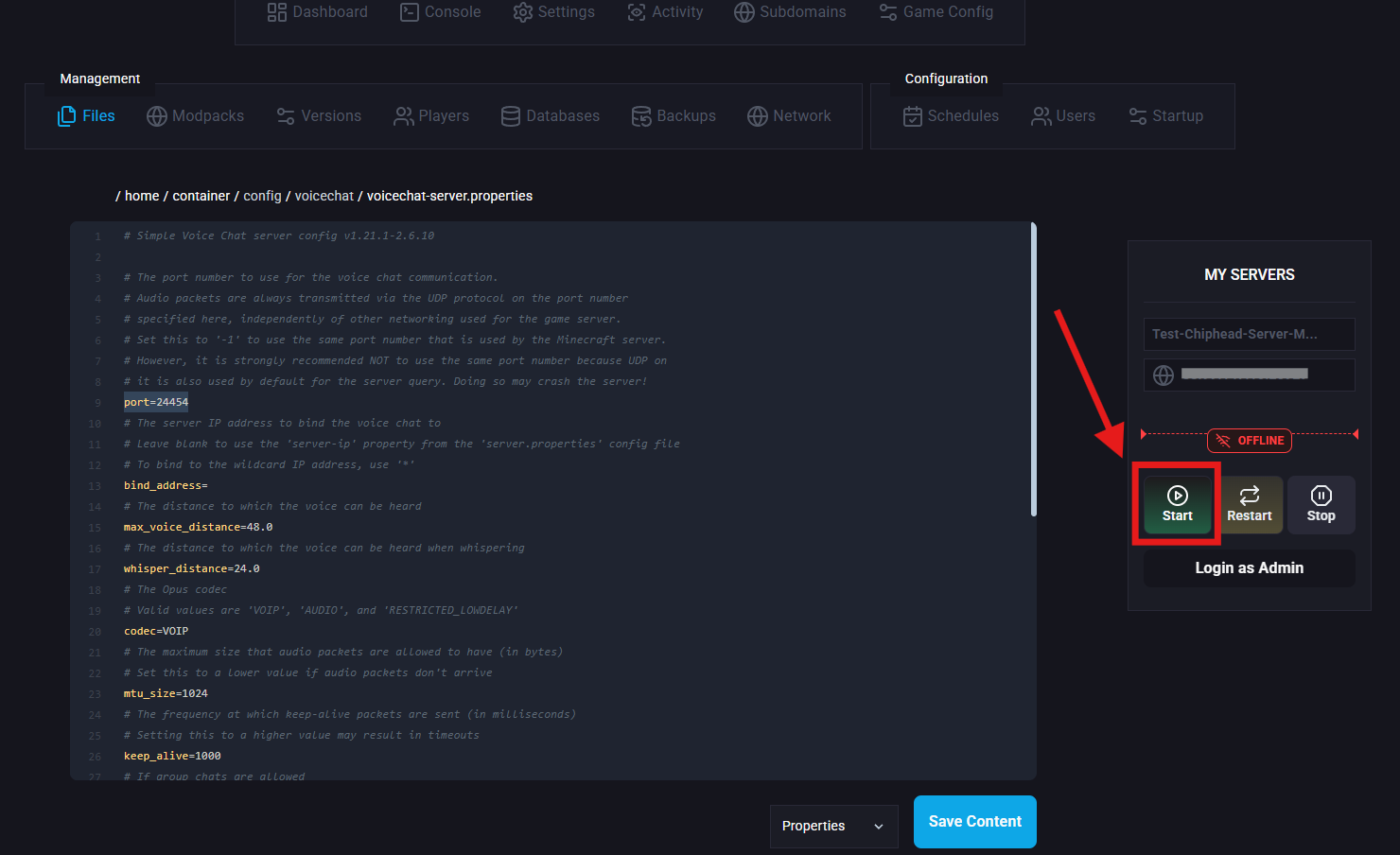Click the Modpacks globe icon
Image resolution: width=1400 pixels, height=855 pixels.
tap(157, 116)
